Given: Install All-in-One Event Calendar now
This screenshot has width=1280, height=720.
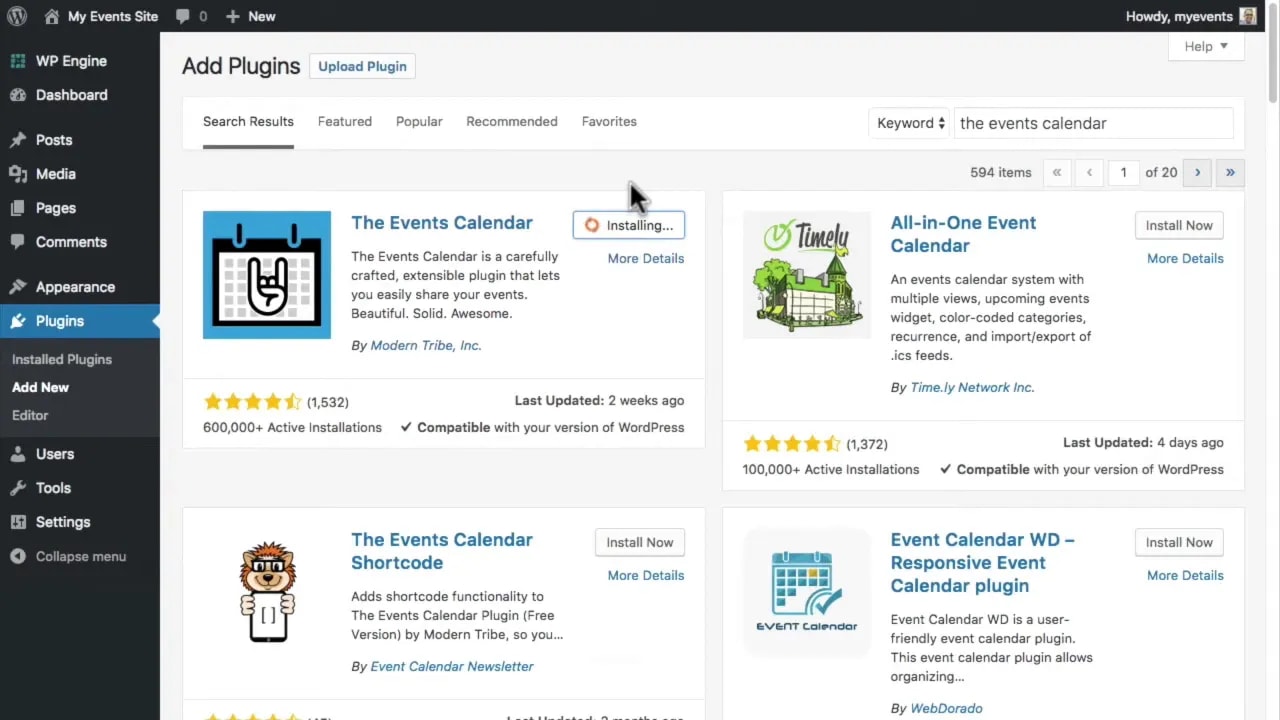Looking at the screenshot, I should coord(1179,225).
